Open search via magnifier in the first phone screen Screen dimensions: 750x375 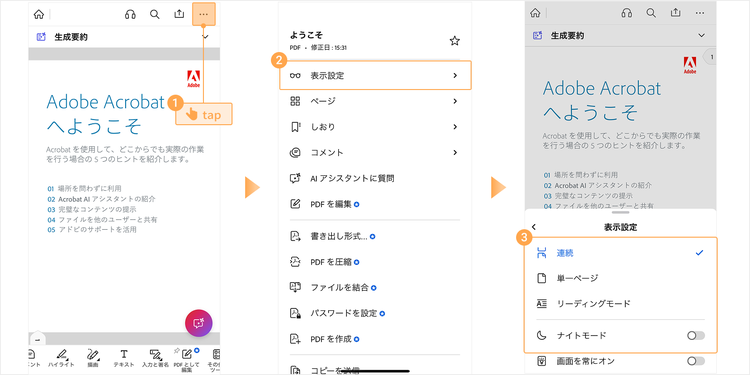click(x=154, y=14)
